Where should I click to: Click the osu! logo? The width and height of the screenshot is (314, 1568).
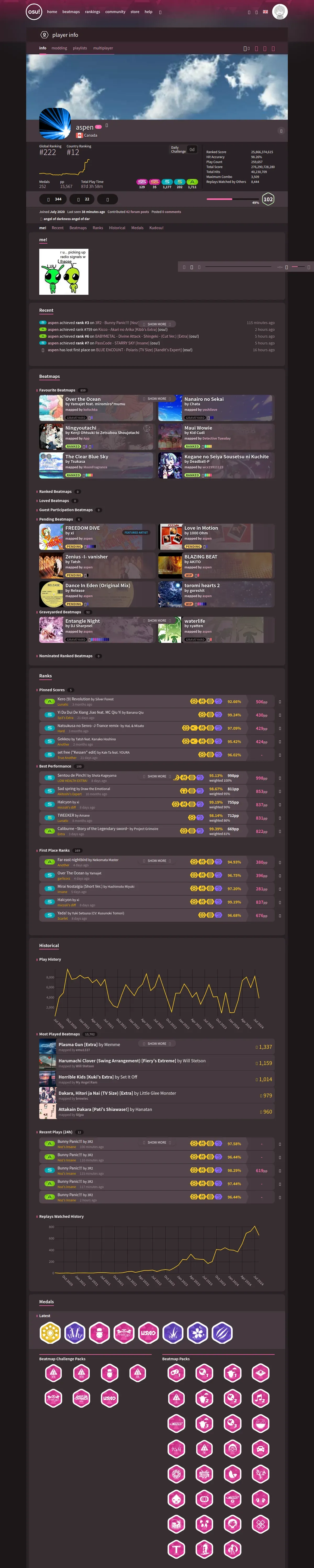click(x=34, y=11)
